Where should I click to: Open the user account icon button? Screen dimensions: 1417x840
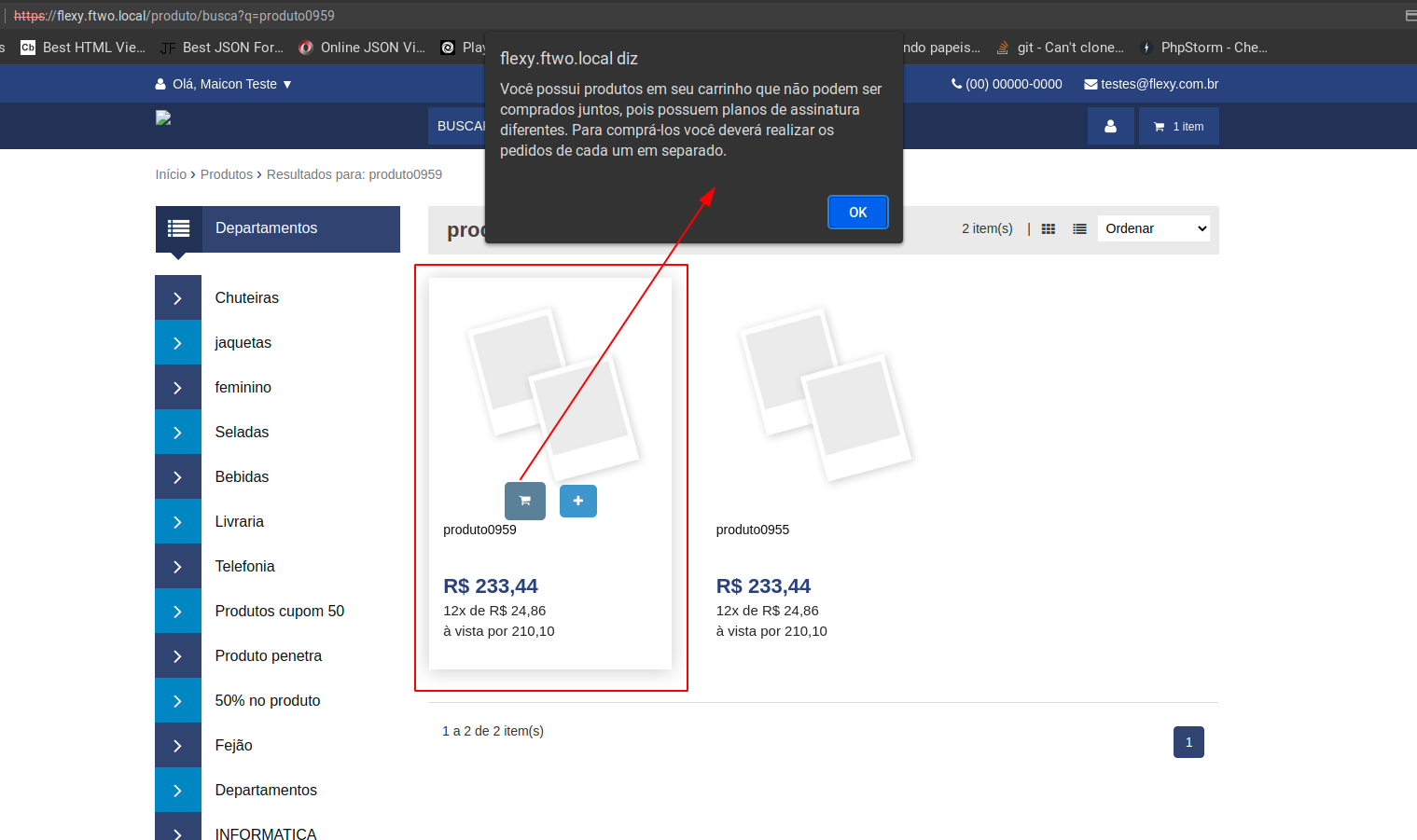1110,126
